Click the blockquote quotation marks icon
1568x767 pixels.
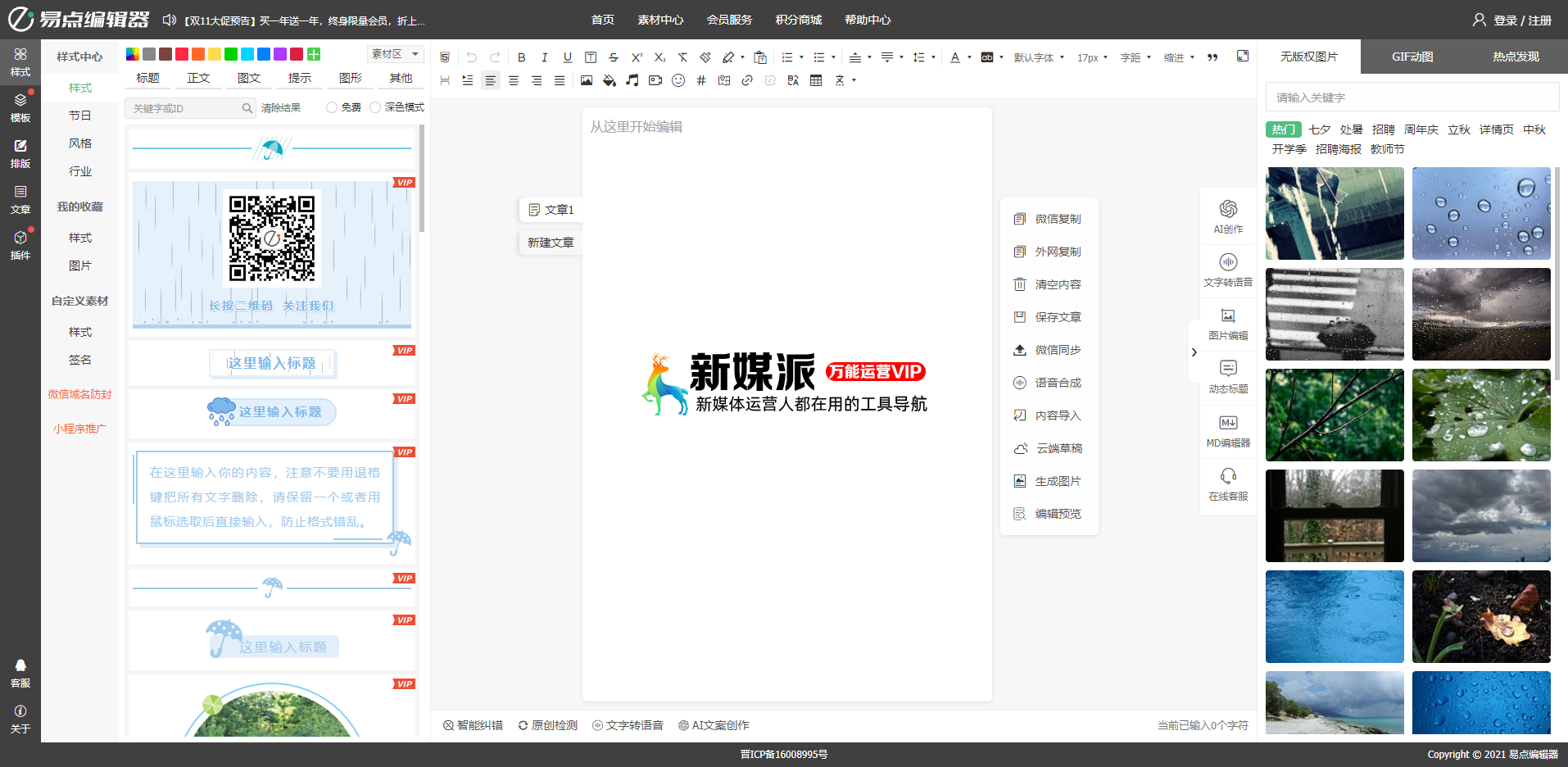pos(1212,57)
